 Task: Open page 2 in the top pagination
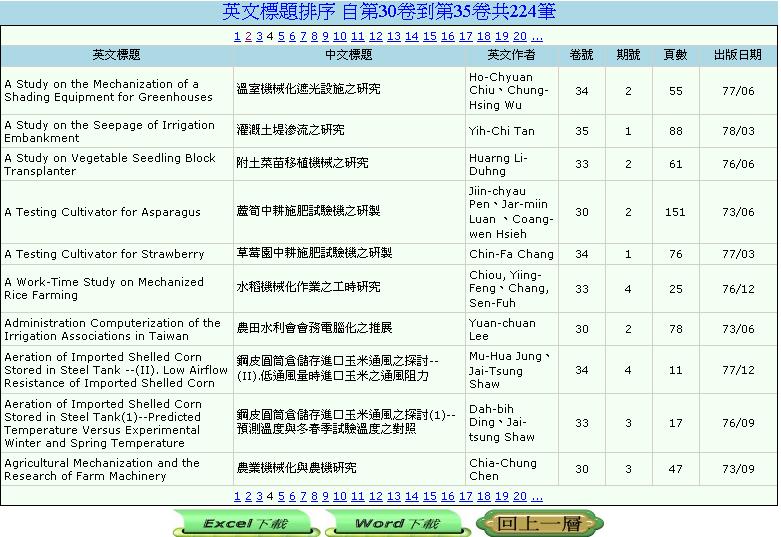pyautogui.click(x=248, y=36)
